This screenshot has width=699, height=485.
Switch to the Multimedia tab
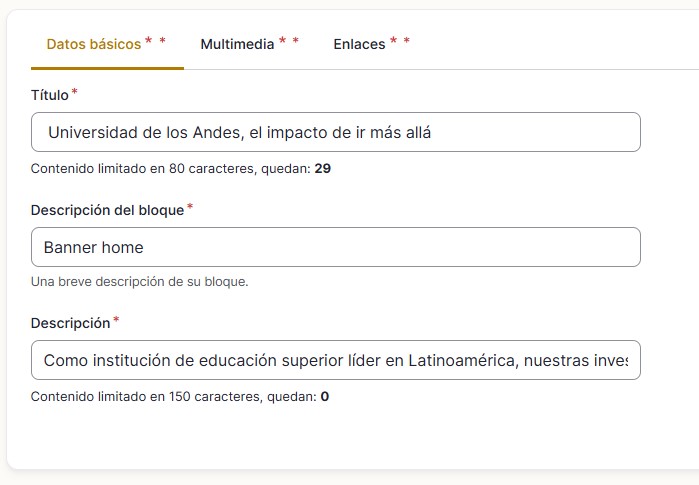237,44
